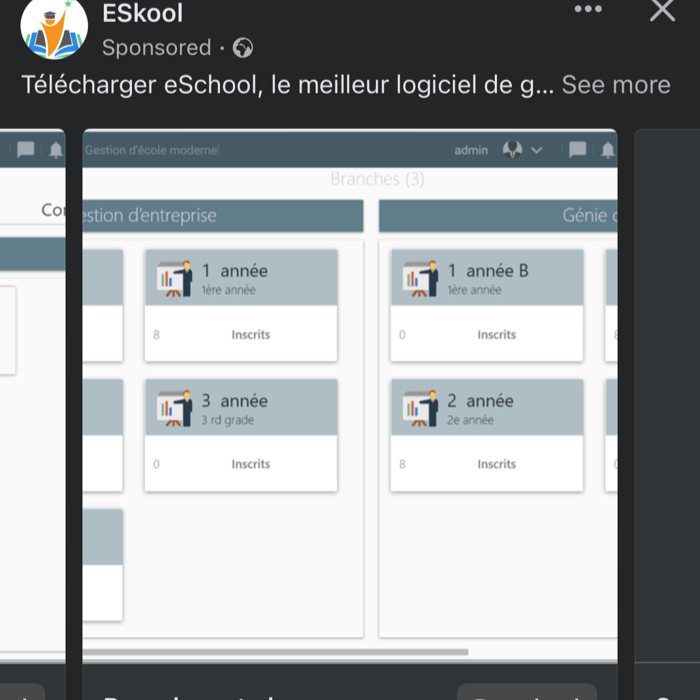The width and height of the screenshot is (700, 700).
Task: Click the Gestion d'école moderne title field
Action: point(152,150)
